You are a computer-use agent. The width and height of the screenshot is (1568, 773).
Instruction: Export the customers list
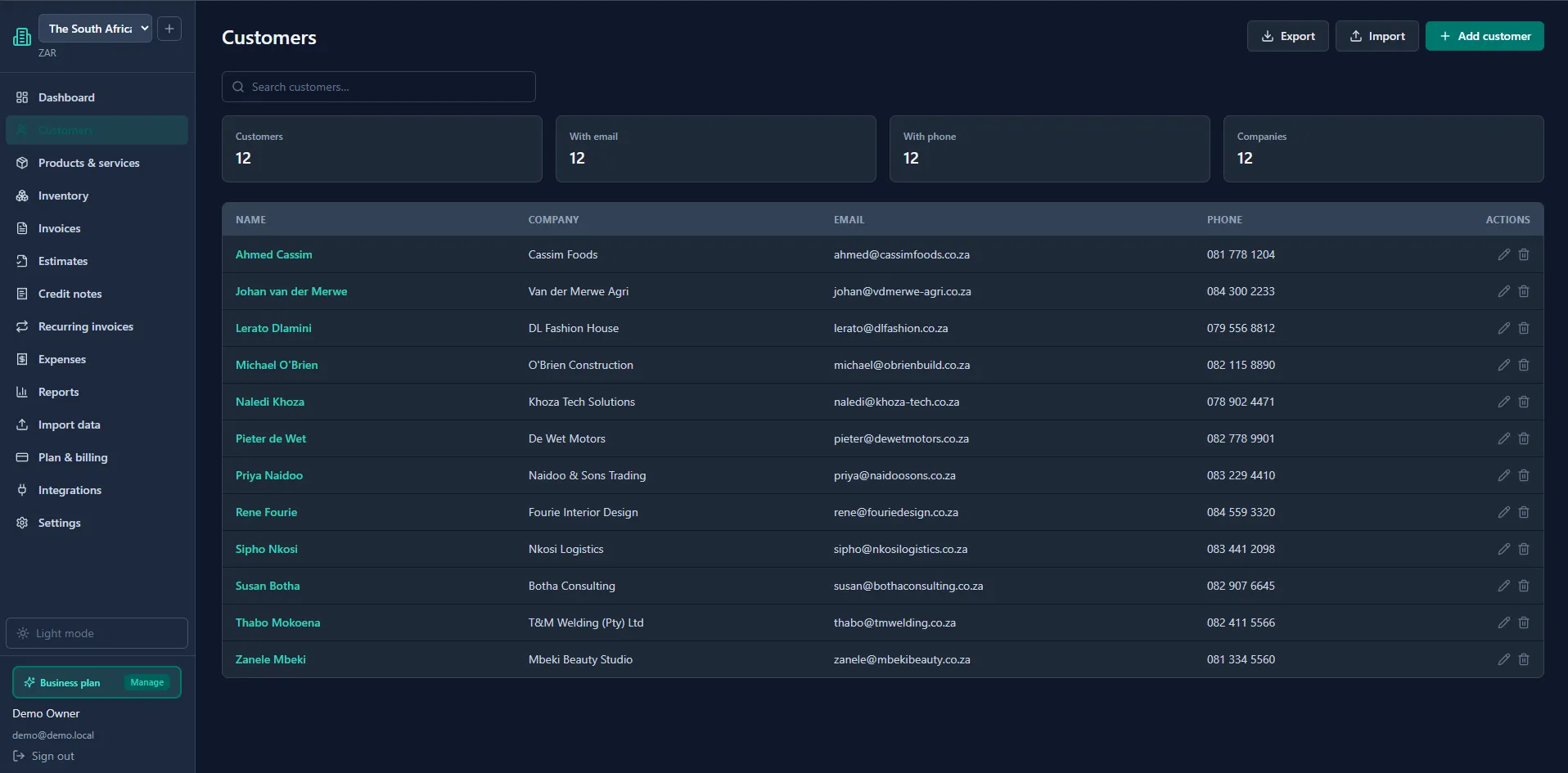pyautogui.click(x=1287, y=36)
